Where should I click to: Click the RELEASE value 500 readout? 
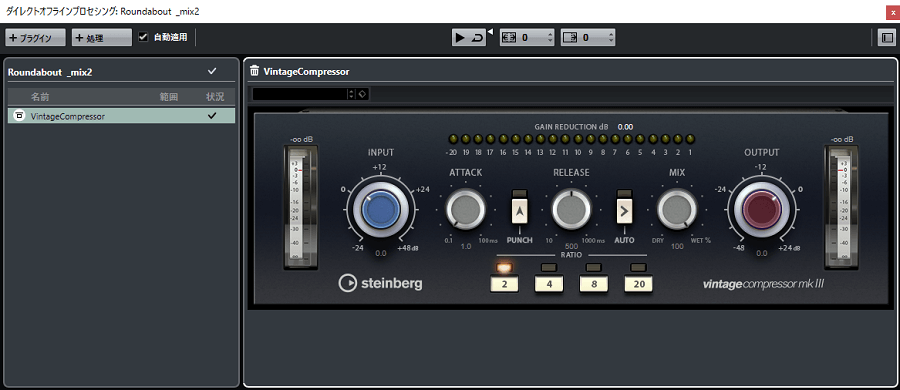tap(571, 246)
